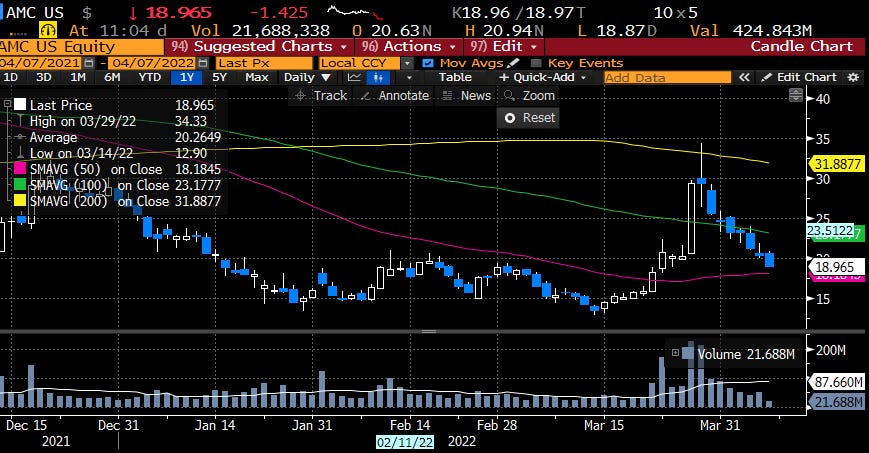Collapse panel with double left chevron icon
The image size is (869, 453).
(x=744, y=78)
